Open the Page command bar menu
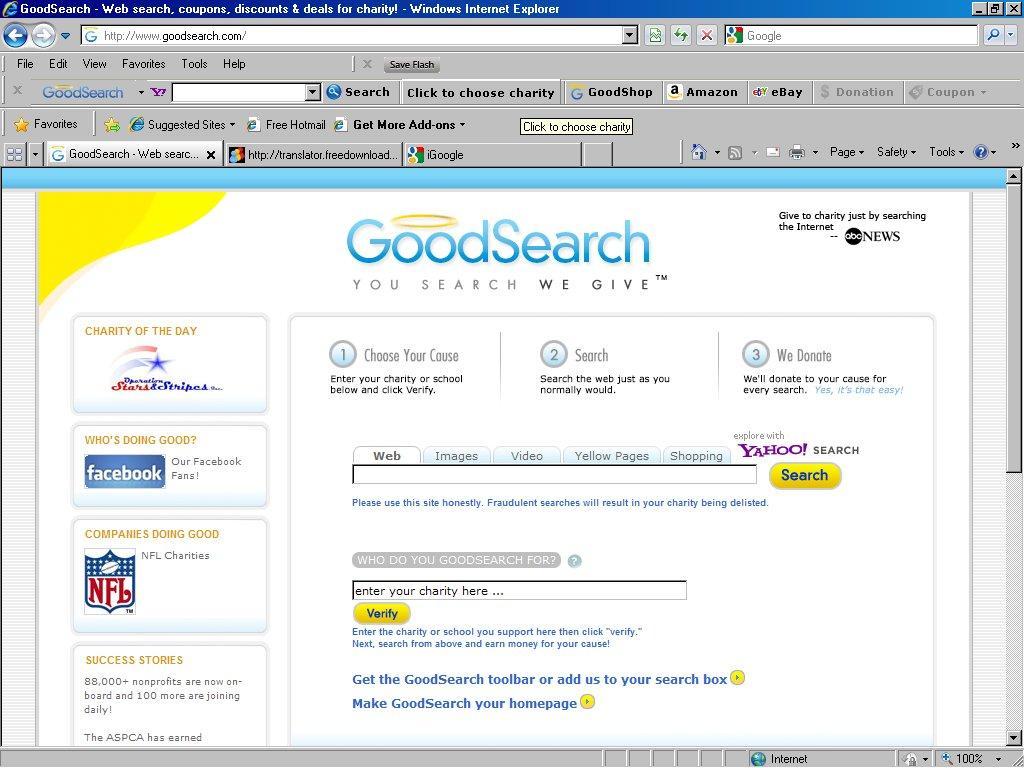 pyautogui.click(x=846, y=152)
